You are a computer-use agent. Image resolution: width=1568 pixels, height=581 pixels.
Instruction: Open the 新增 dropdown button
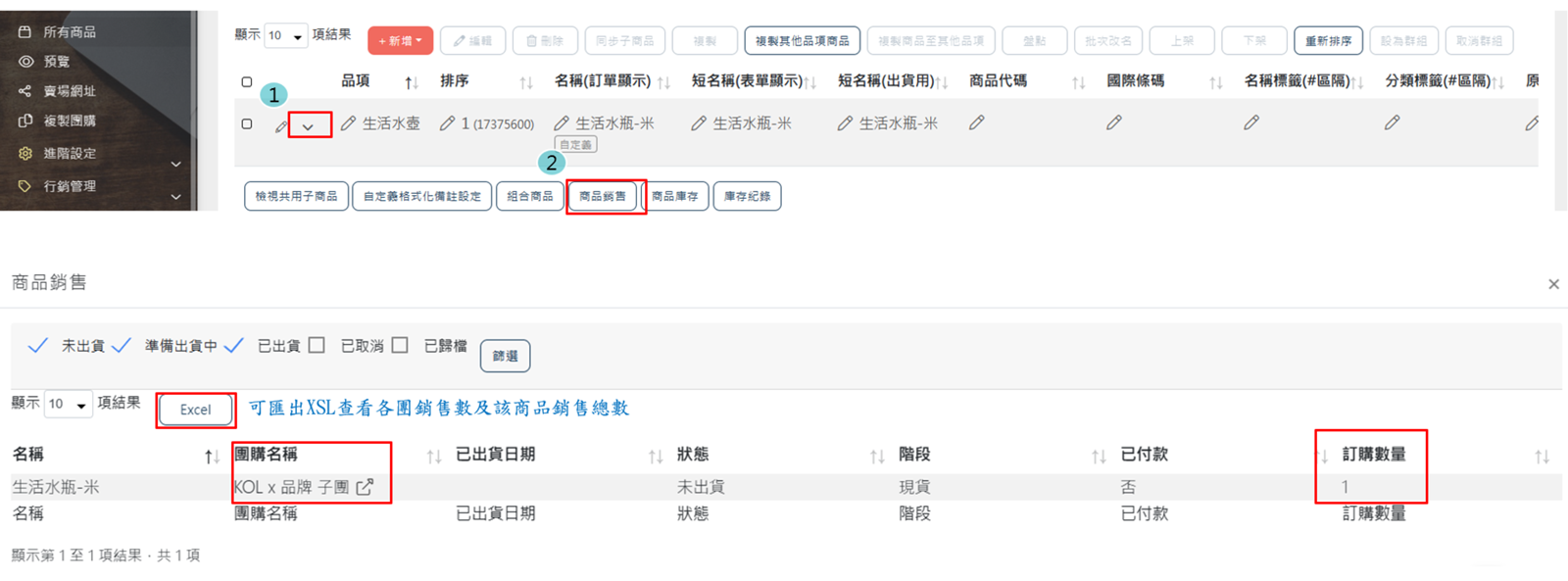pos(400,41)
